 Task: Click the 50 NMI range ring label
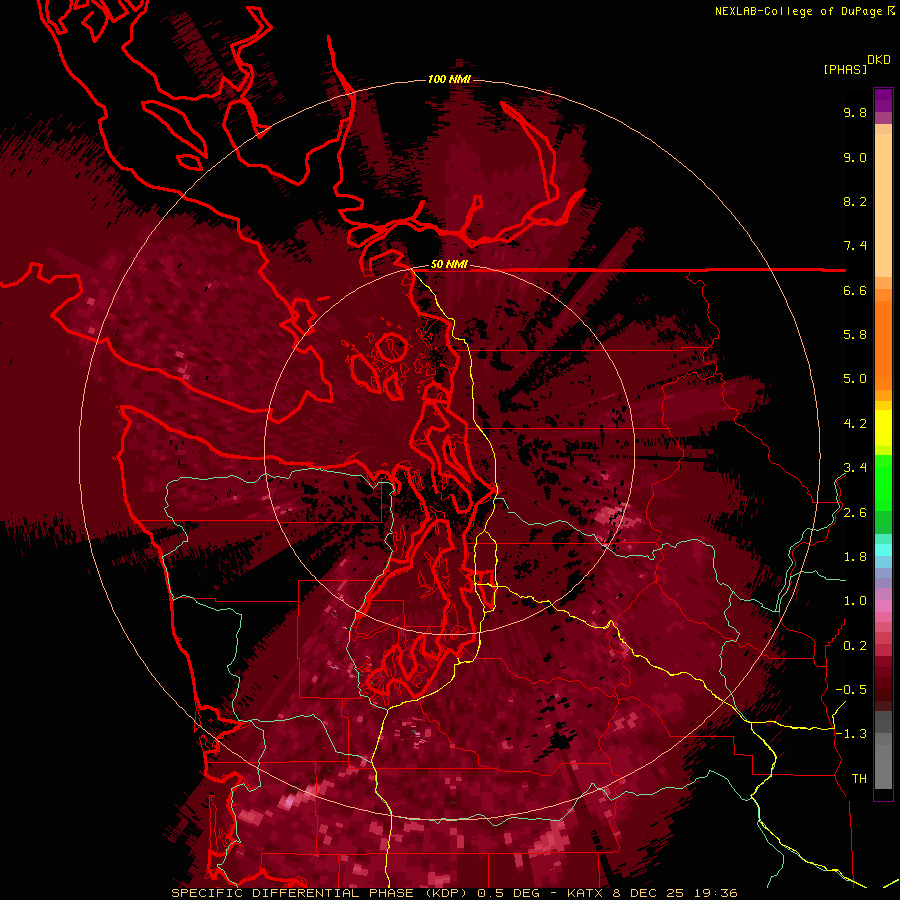(x=449, y=265)
